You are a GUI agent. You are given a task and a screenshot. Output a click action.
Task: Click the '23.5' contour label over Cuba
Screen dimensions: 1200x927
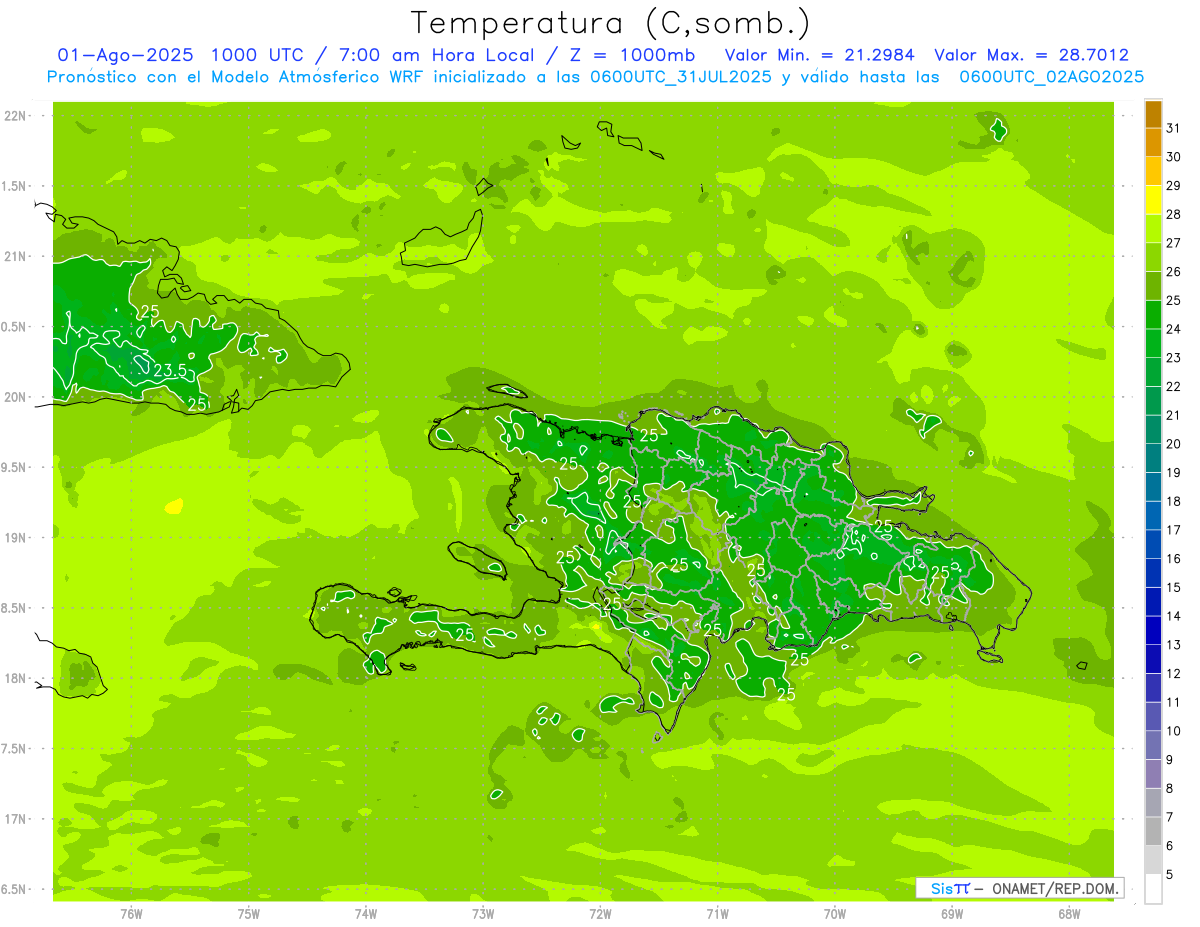coord(170,371)
